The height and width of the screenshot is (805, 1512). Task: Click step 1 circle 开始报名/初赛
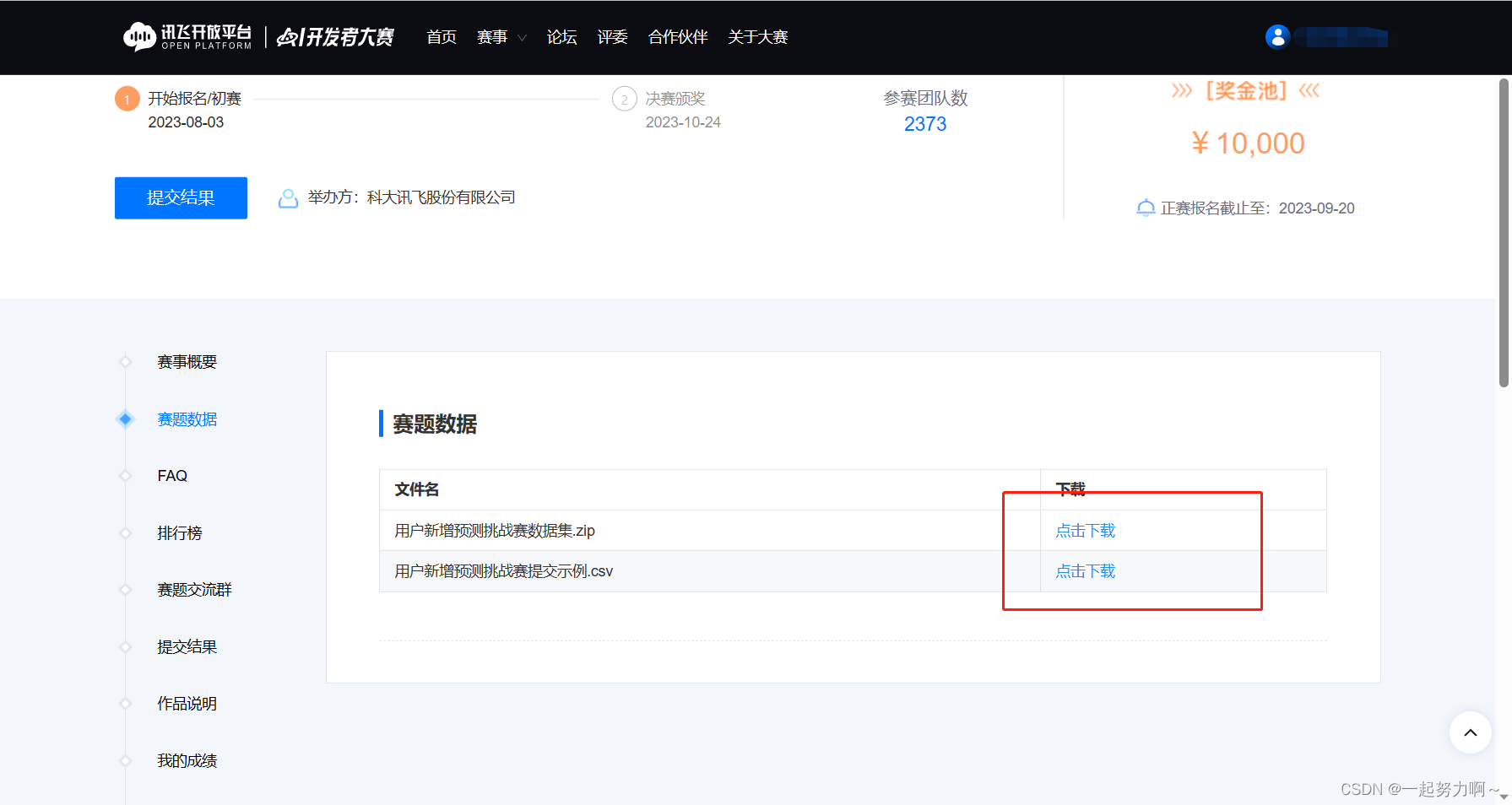(x=127, y=100)
